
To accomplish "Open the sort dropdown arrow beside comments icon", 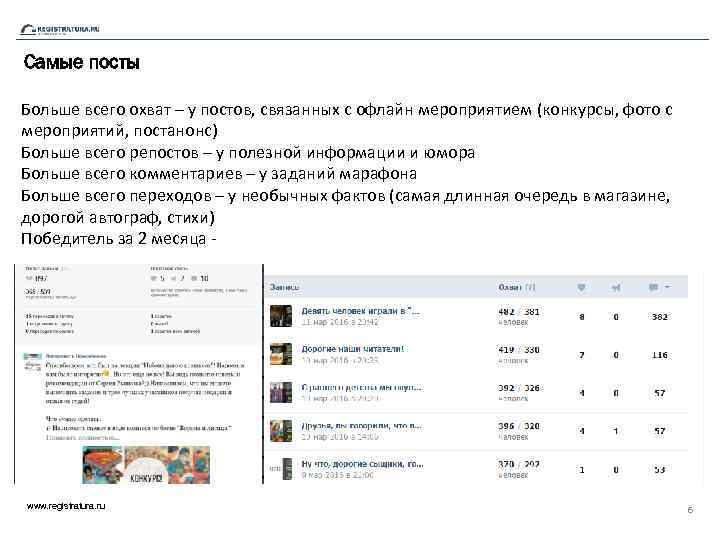I will (x=668, y=287).
